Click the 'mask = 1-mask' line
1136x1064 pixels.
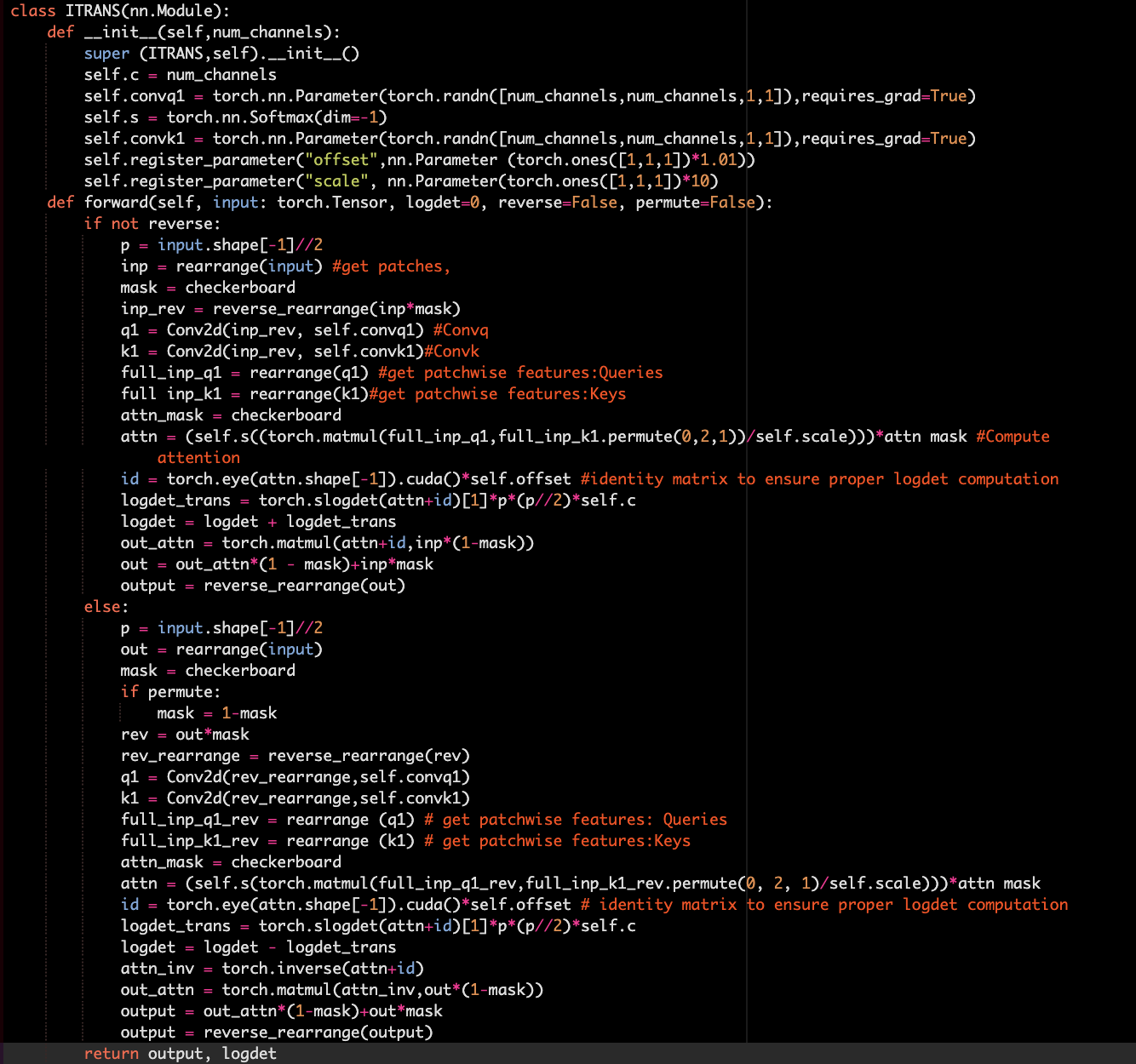point(216,713)
